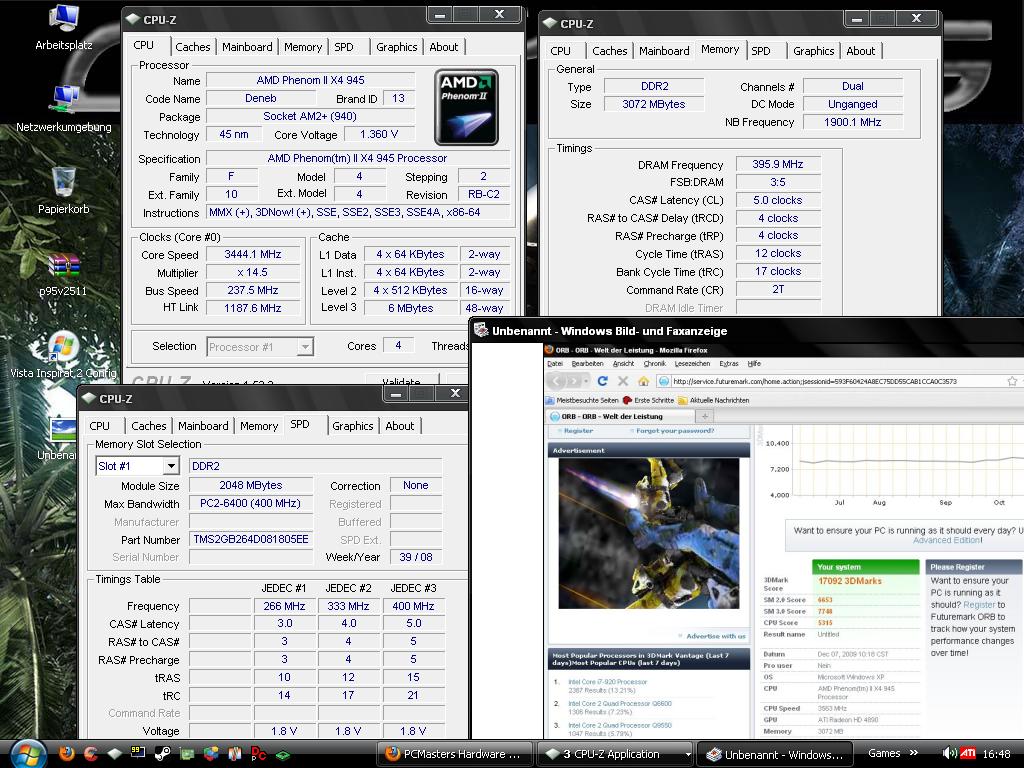Viewport: 1024px width, 768px height.
Task: Launch Fraps icon showing 99
Action: 138,753
